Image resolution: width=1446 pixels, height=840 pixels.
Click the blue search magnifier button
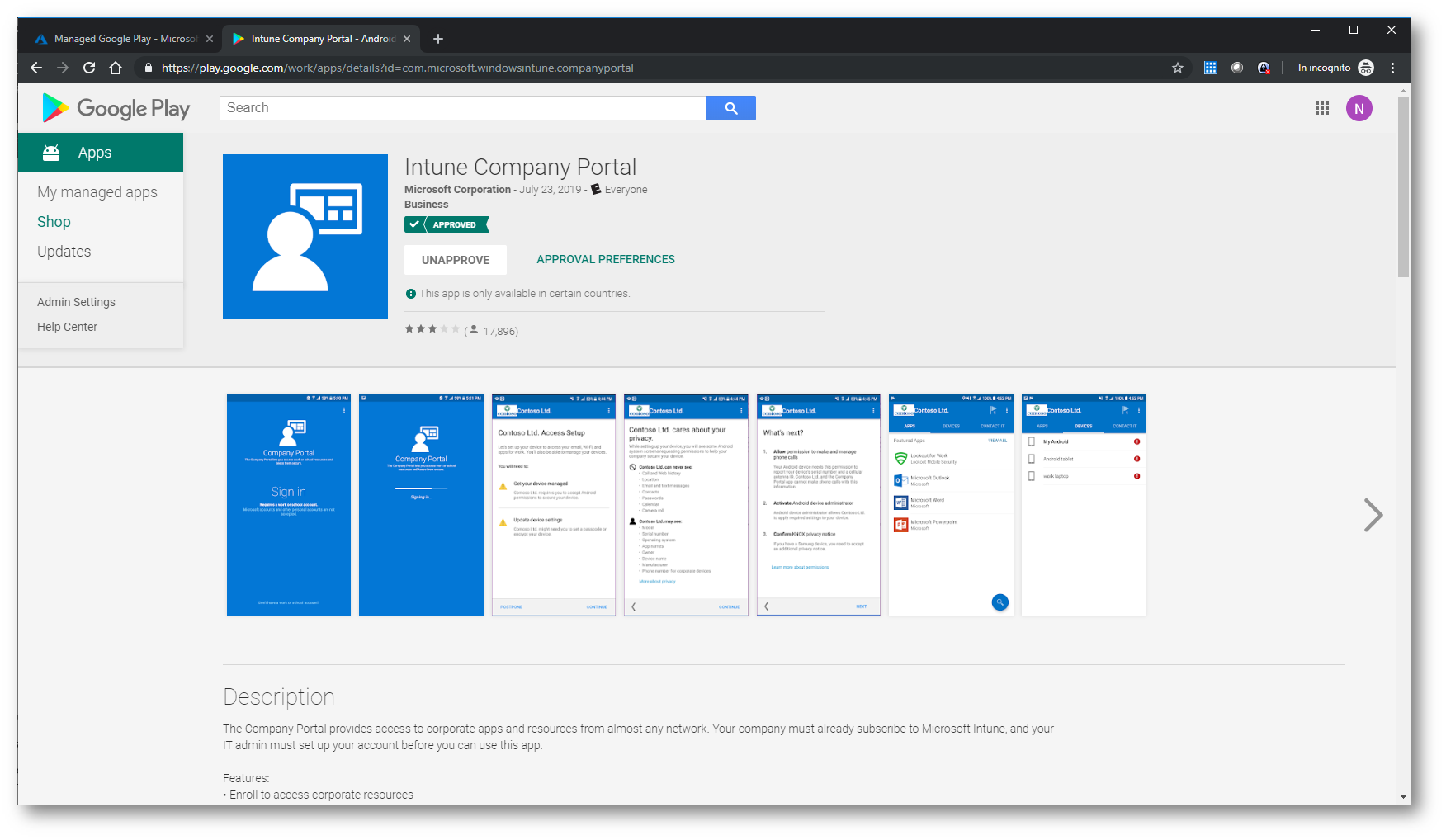pyautogui.click(x=731, y=108)
